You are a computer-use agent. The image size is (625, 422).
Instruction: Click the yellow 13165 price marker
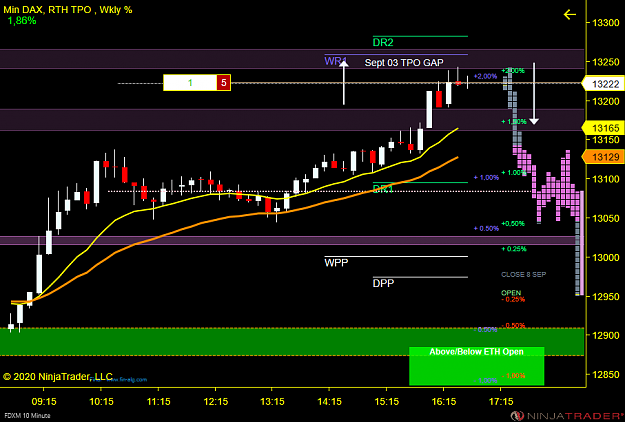[x=604, y=128]
